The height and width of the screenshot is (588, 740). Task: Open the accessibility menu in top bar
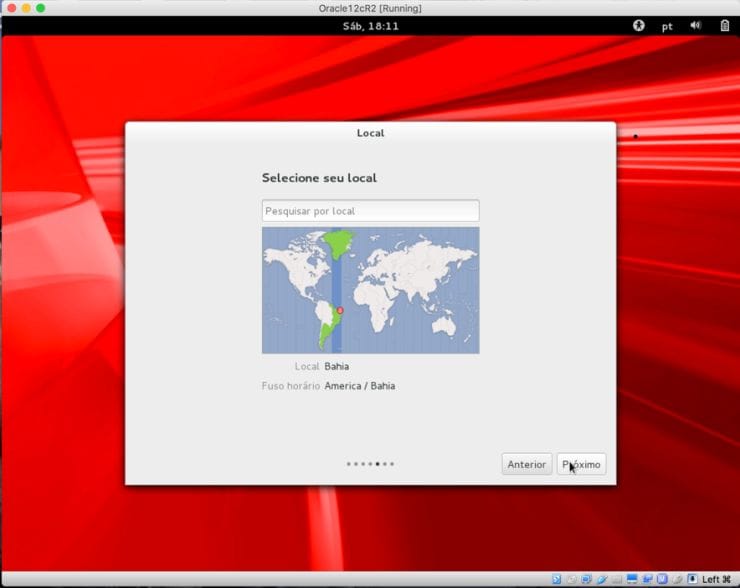(x=639, y=26)
